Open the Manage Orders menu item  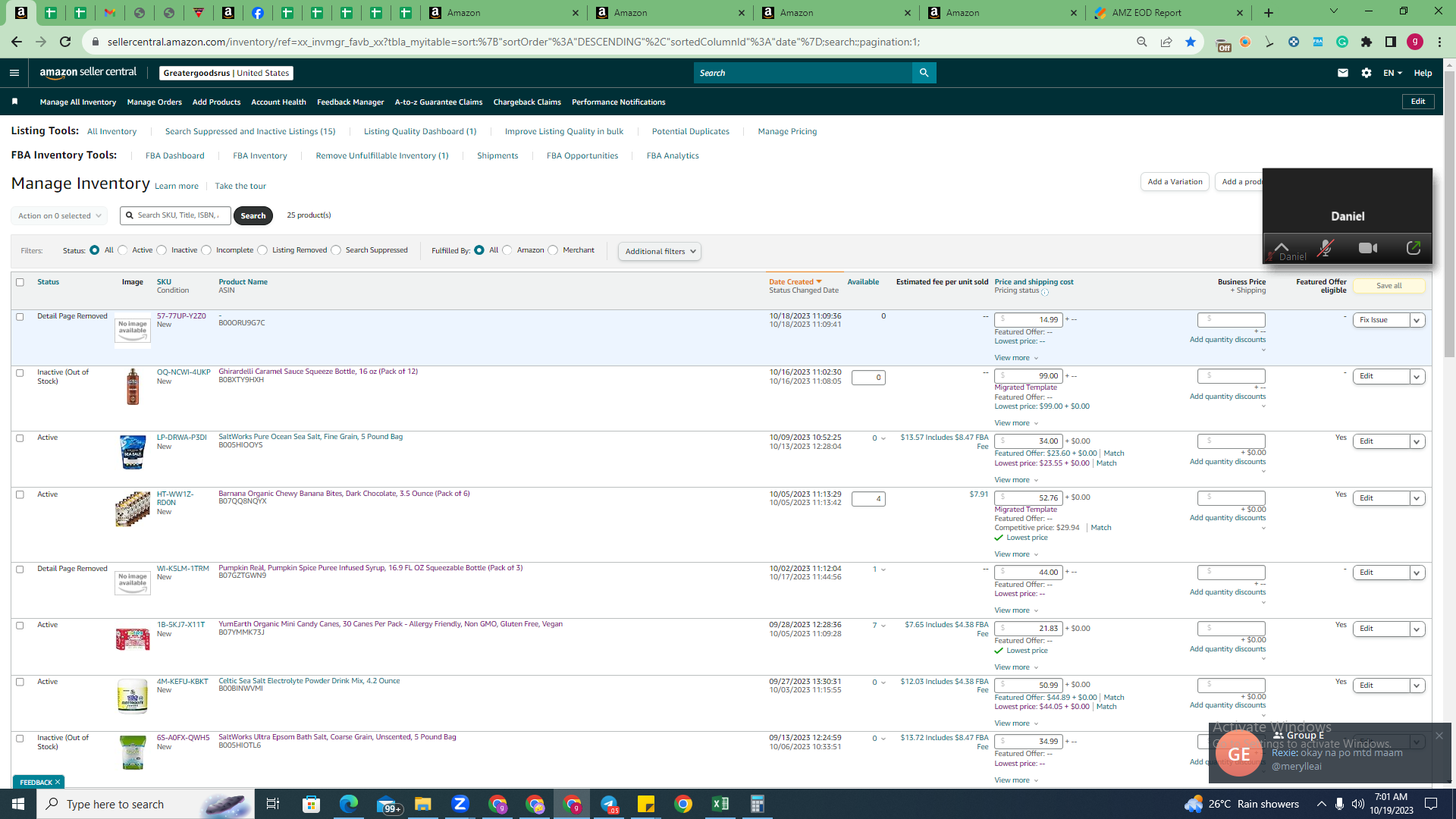pyautogui.click(x=155, y=102)
